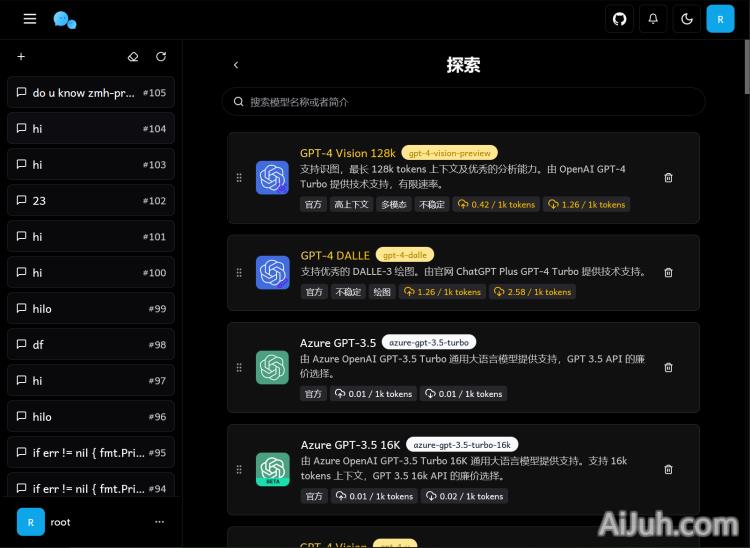Click the R user avatar in header
This screenshot has height=548, width=750.
(720, 19)
